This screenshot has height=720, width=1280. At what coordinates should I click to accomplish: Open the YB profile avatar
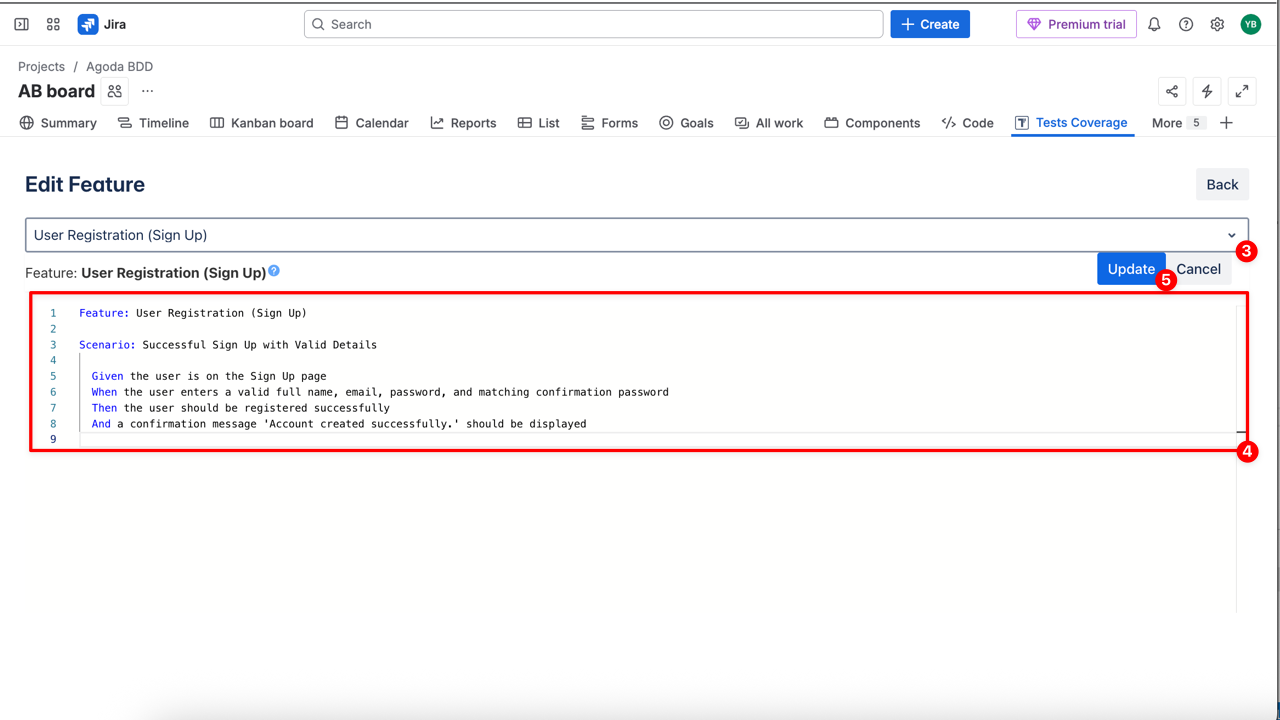tap(1250, 23)
